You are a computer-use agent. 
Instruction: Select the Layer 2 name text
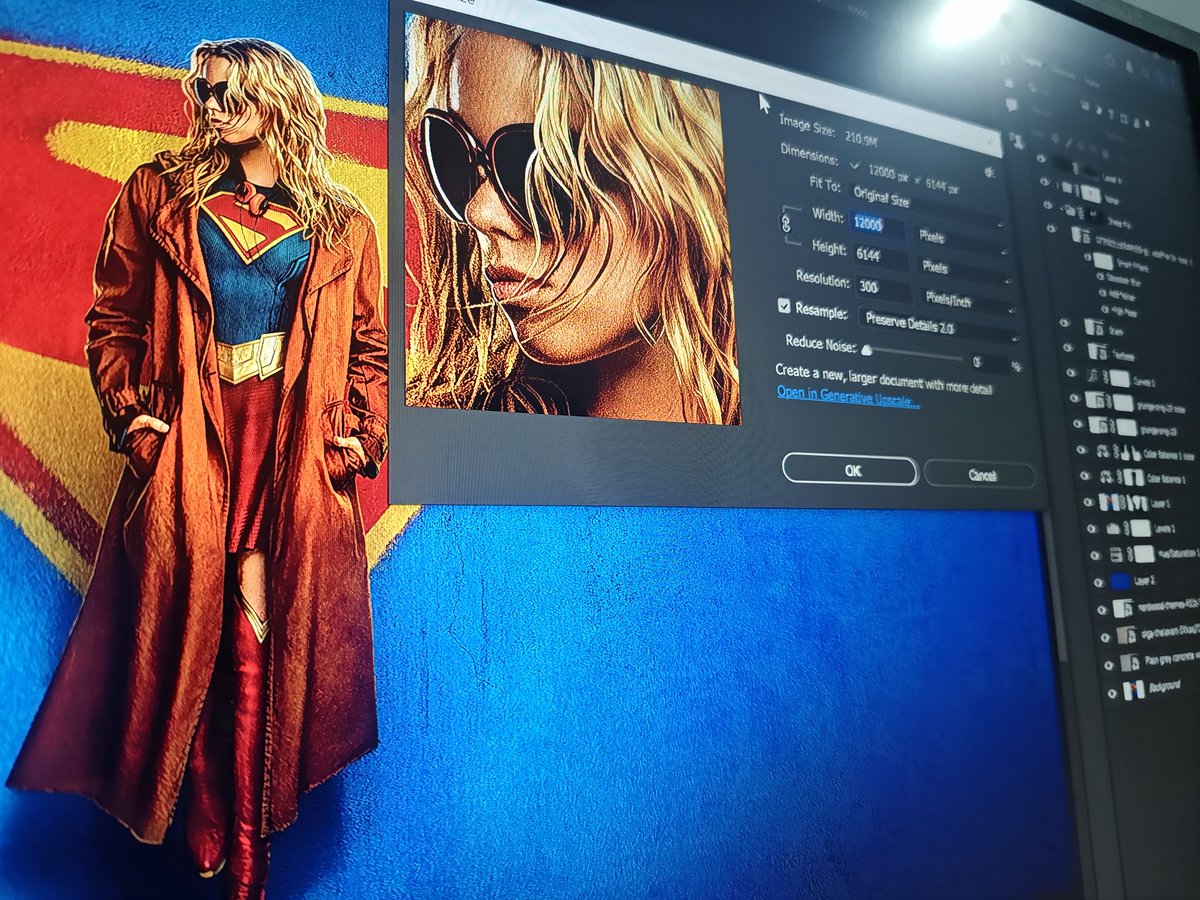[1145, 580]
